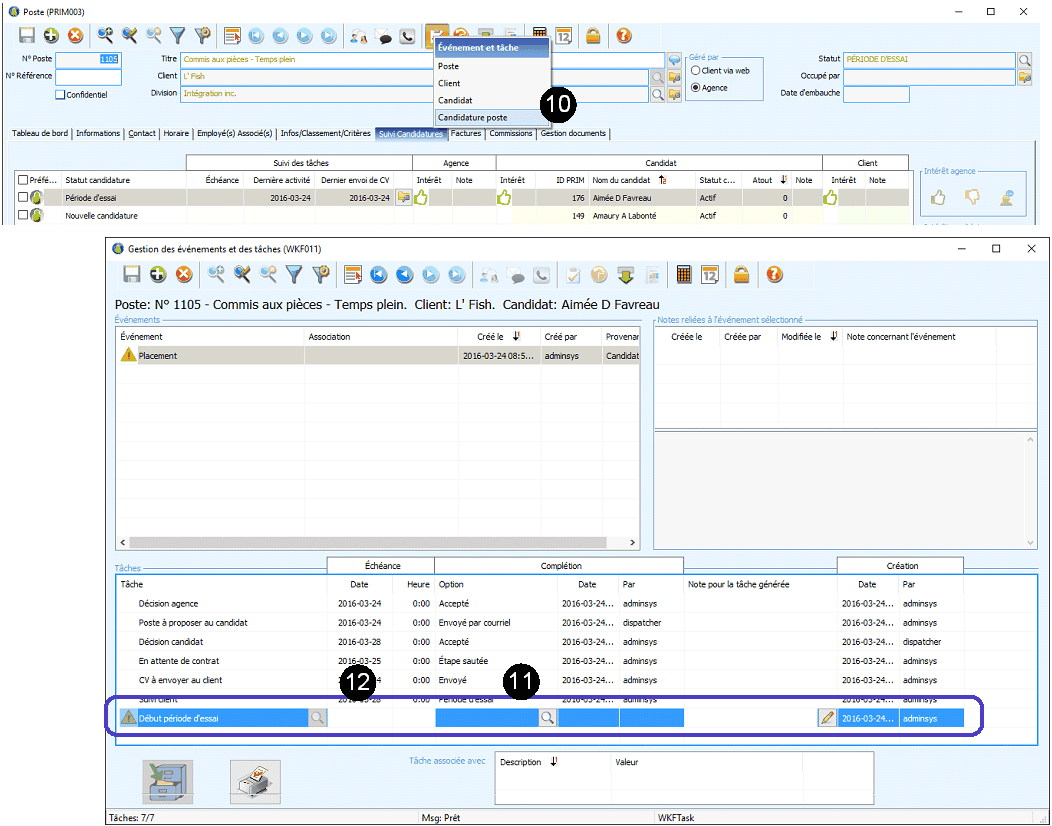Click the help icon in Poste toolbar

click(x=624, y=36)
